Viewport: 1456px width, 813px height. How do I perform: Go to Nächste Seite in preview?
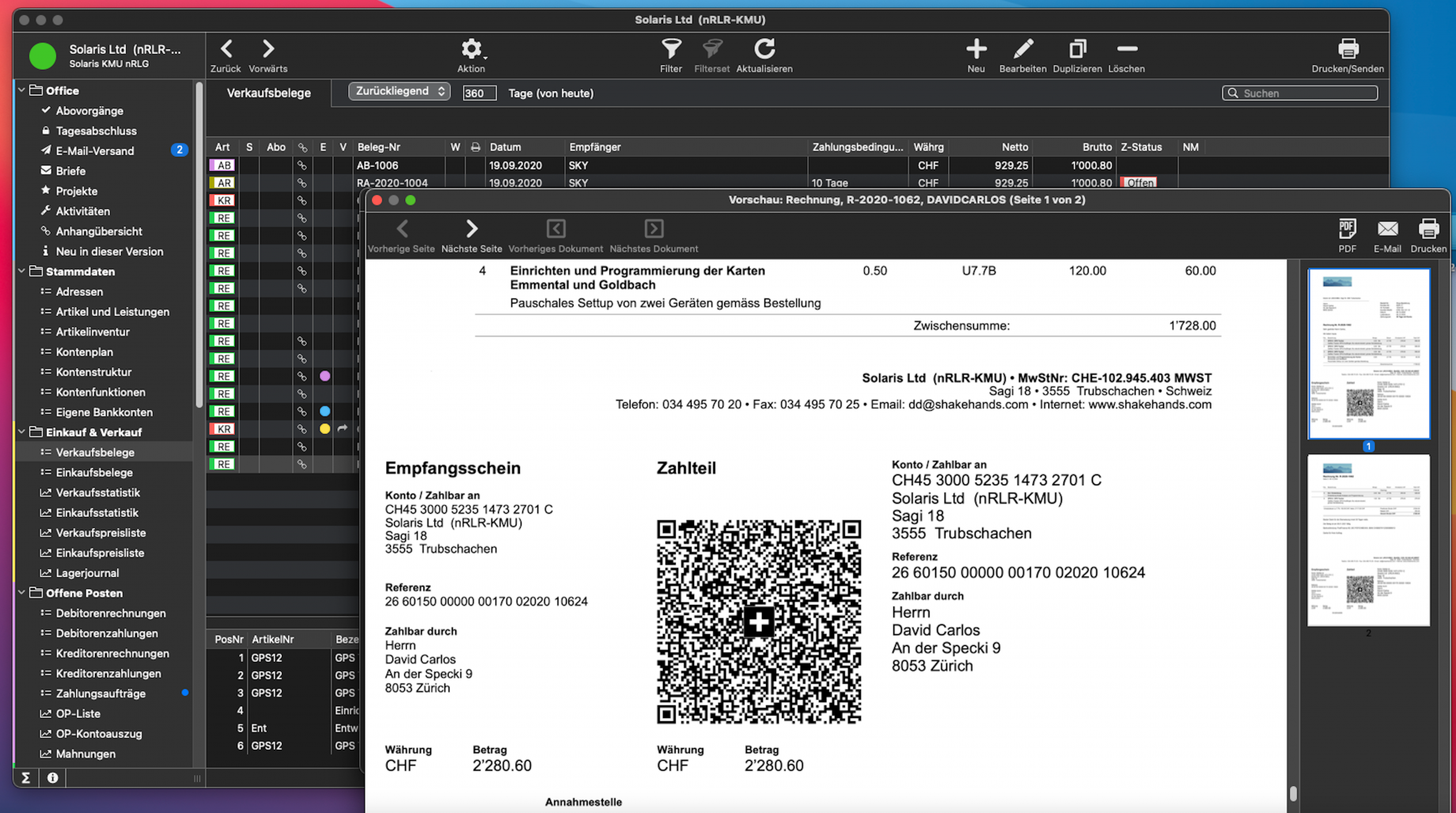click(472, 230)
